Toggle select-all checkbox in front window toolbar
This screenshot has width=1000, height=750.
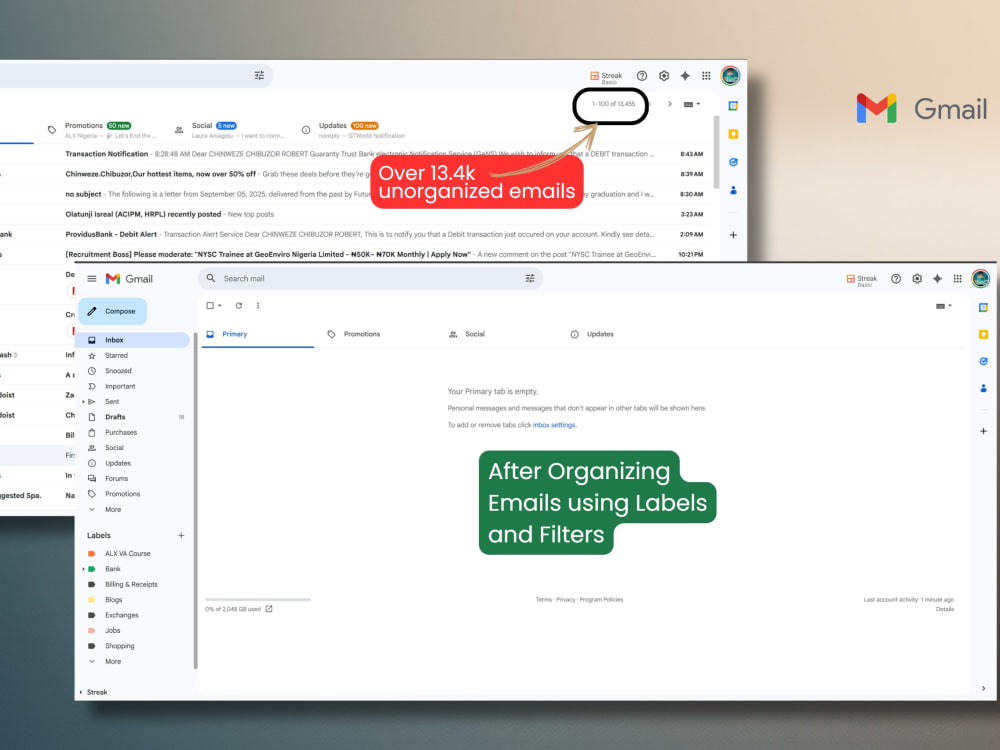(x=210, y=305)
